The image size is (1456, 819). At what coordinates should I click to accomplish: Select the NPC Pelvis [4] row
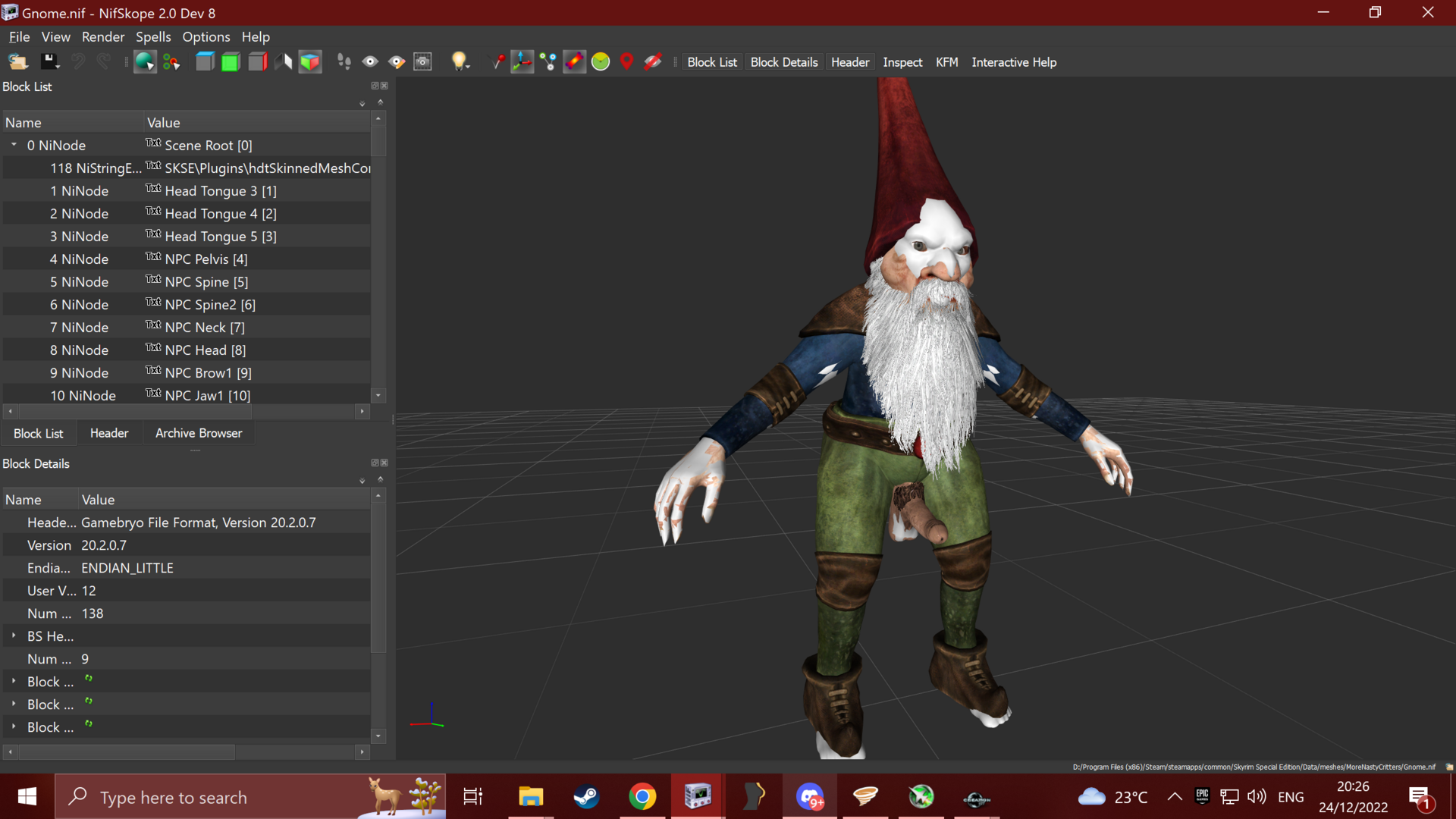pyautogui.click(x=187, y=259)
